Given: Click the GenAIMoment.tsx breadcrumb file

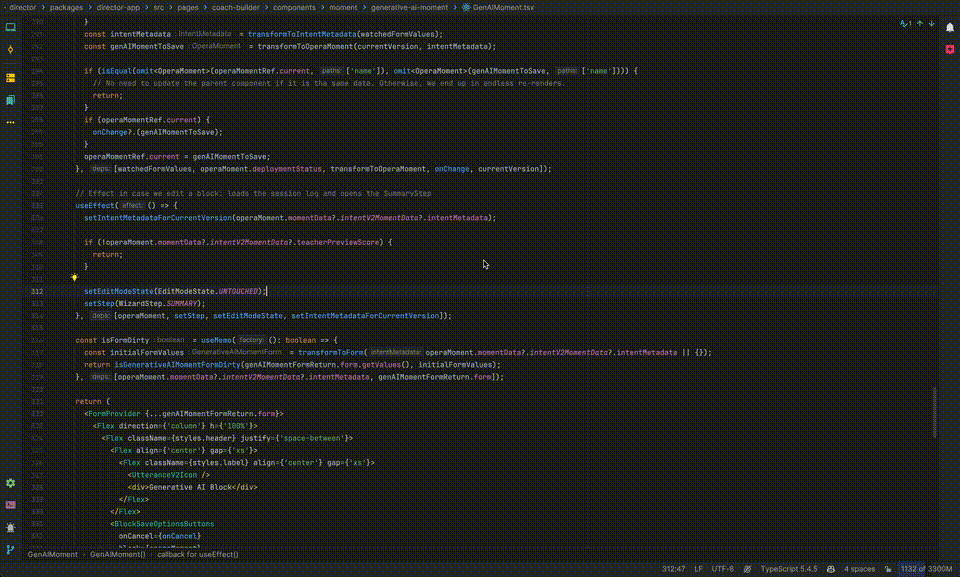Looking at the screenshot, I should [x=503, y=7].
